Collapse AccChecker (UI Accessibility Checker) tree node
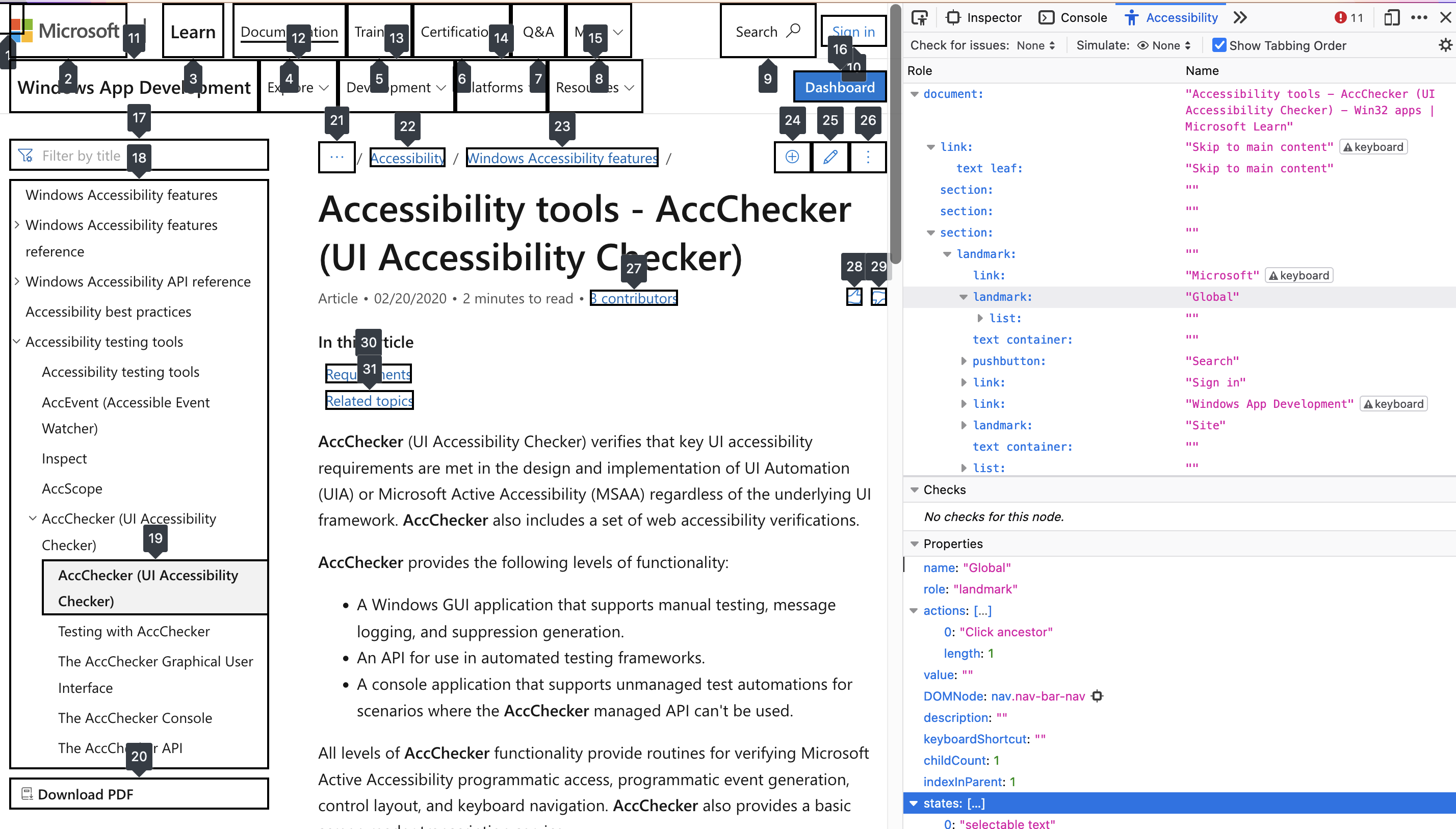This screenshot has height=829, width=1456. tap(33, 519)
